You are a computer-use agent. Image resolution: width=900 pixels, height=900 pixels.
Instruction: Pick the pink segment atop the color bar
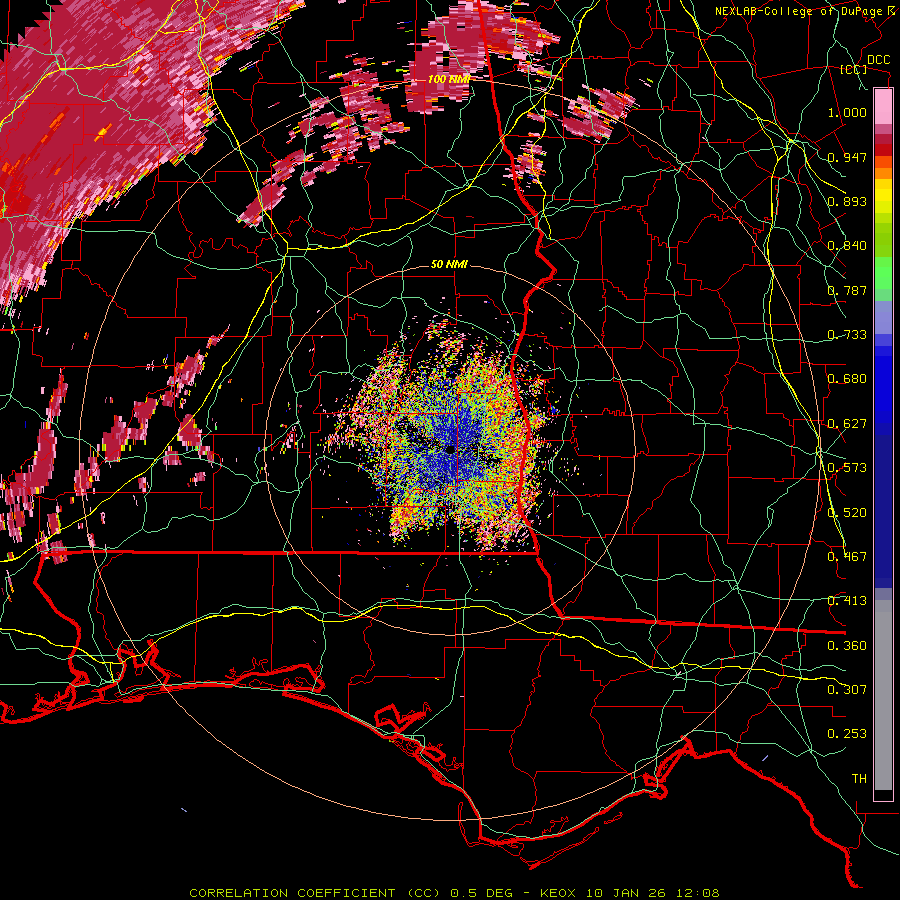pos(883,107)
